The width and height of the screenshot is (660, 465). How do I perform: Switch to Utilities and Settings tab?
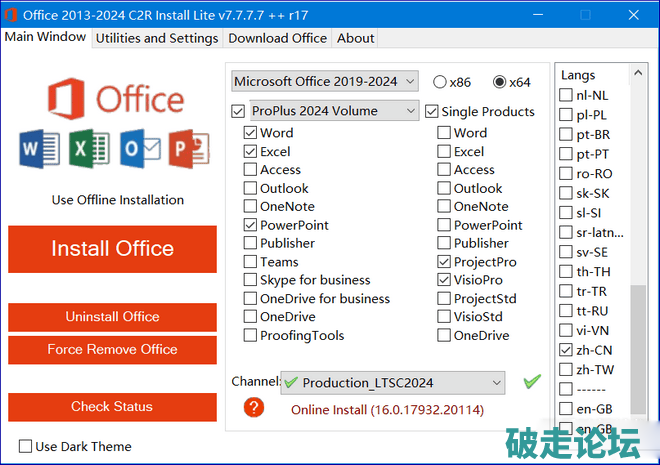coord(157,38)
